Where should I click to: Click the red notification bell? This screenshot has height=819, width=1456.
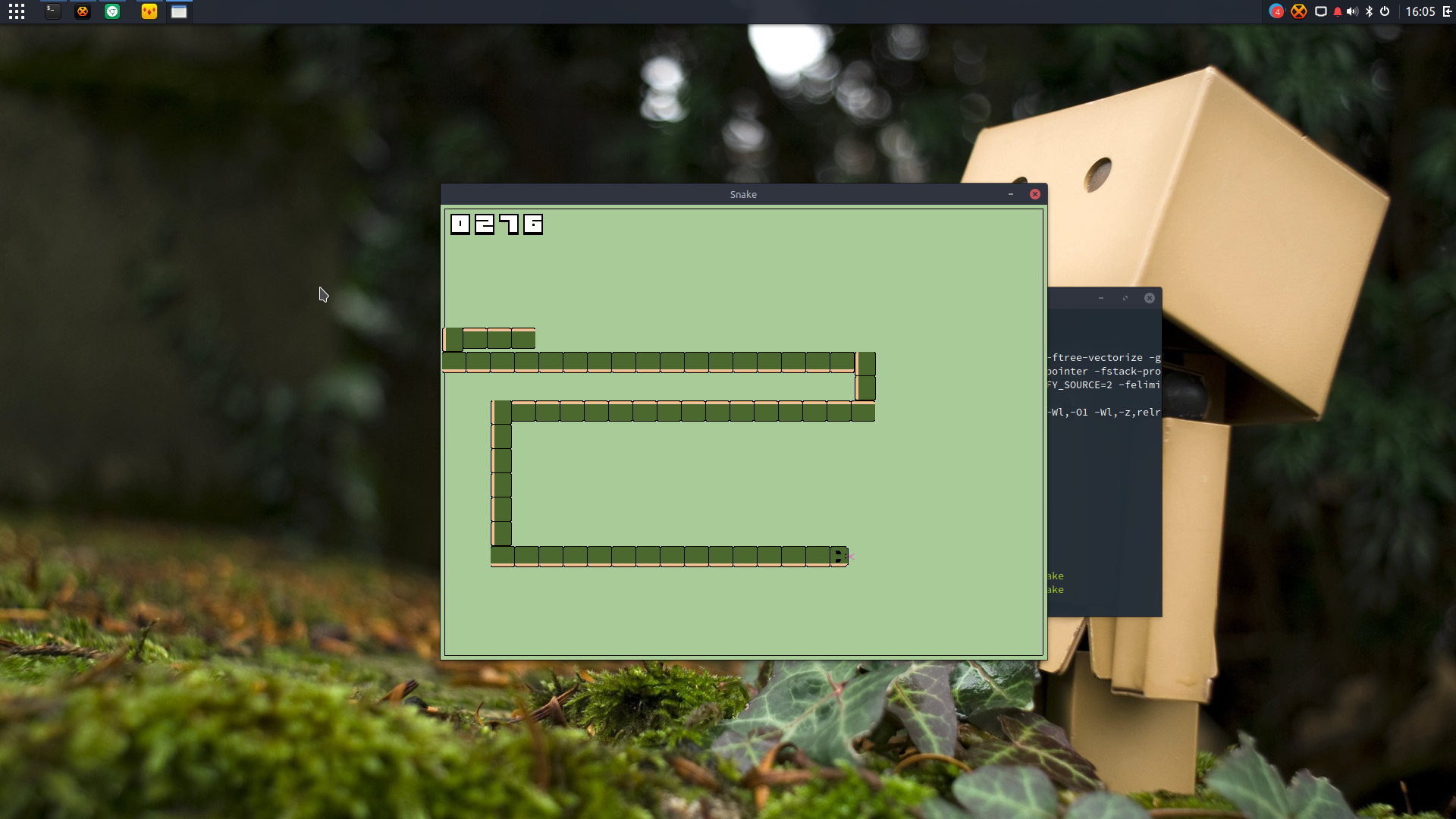[x=1337, y=11]
